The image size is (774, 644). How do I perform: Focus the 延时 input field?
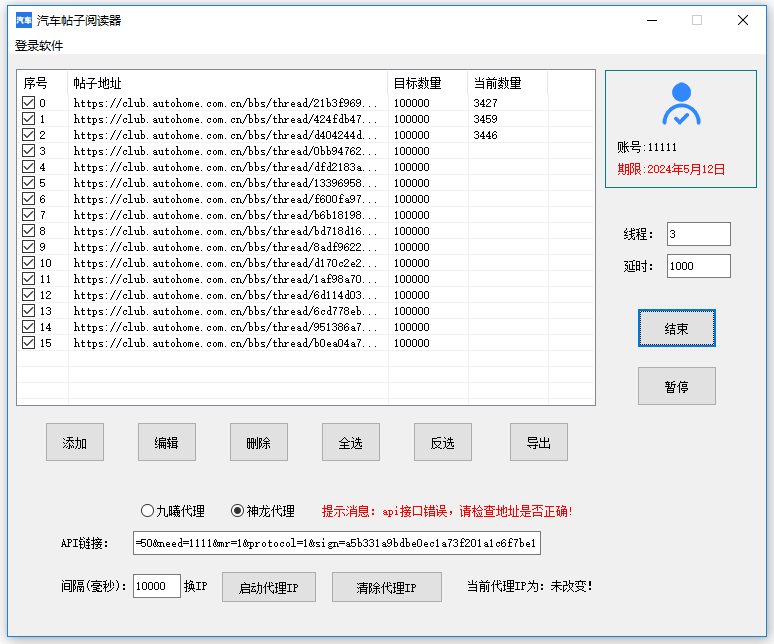coord(698,266)
